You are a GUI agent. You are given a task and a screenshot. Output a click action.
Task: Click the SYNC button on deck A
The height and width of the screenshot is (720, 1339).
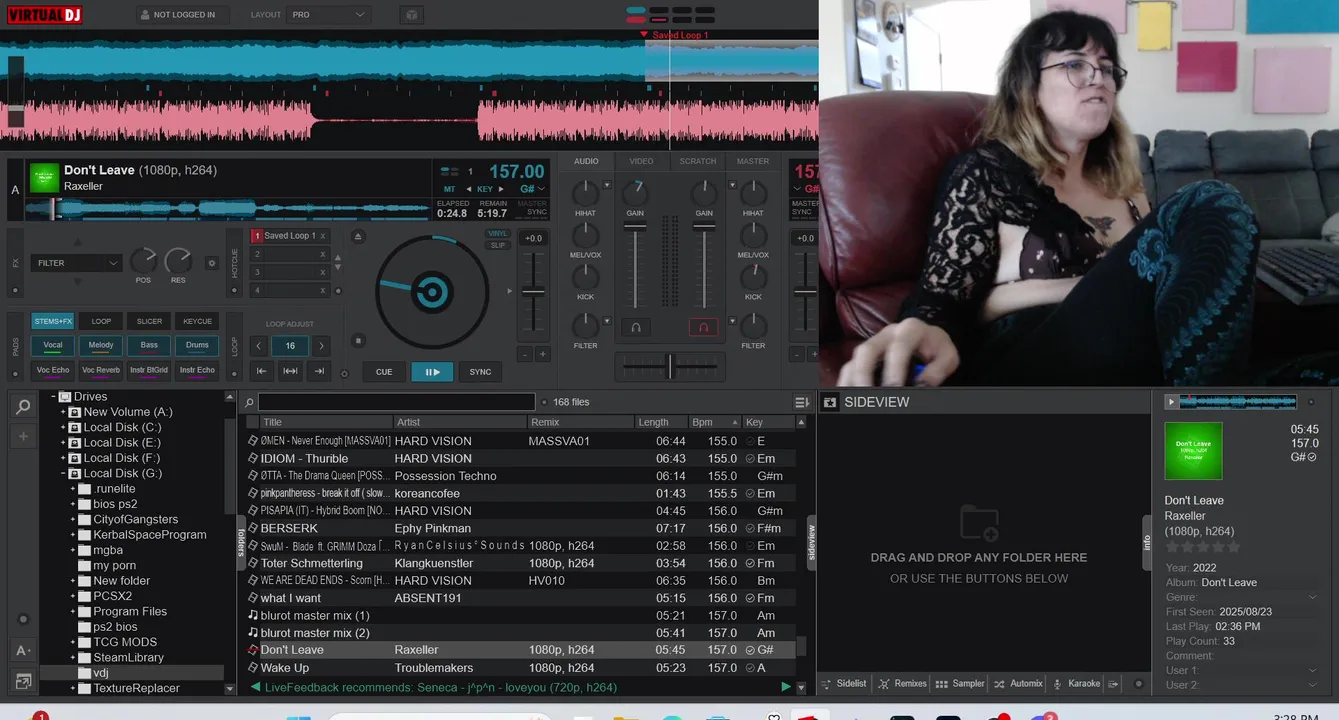480,371
